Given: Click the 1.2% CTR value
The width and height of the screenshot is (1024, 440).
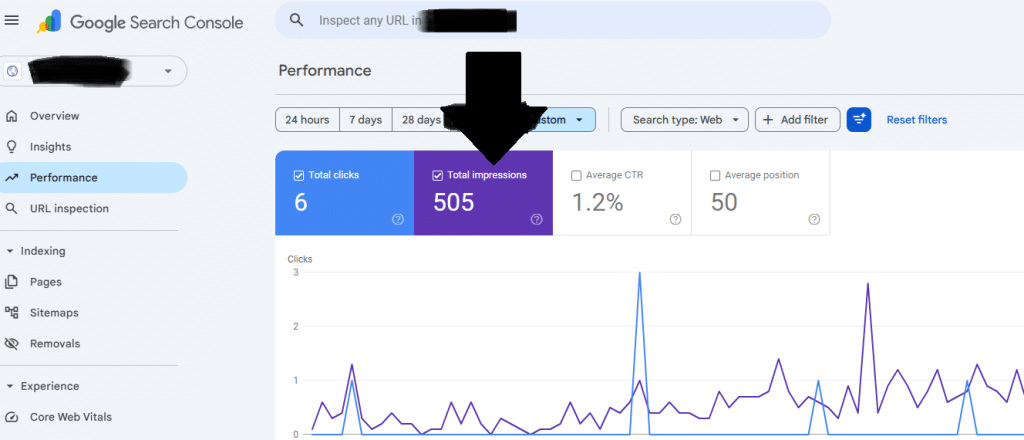Looking at the screenshot, I should coord(598,202).
